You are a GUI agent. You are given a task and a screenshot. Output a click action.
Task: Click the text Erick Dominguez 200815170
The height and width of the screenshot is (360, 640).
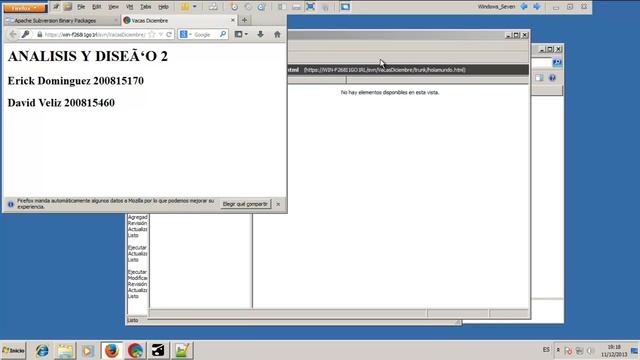click(x=76, y=81)
